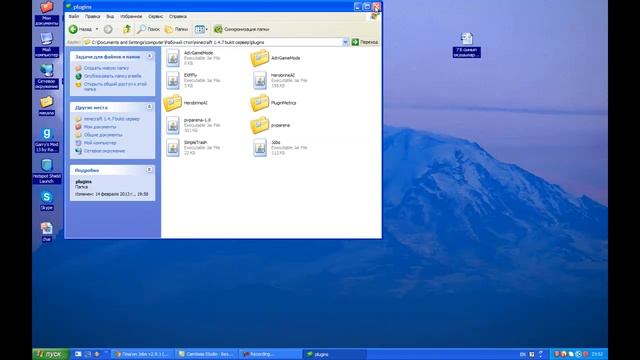Viewport: 640px width, 360px height.
Task: Collapse the Подробно details panel
Action: click(149, 170)
